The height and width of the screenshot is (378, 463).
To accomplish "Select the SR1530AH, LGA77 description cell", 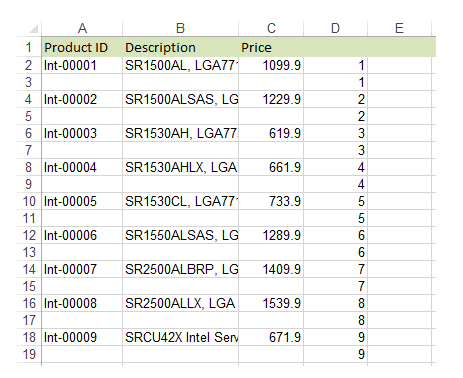I will [x=180, y=133].
